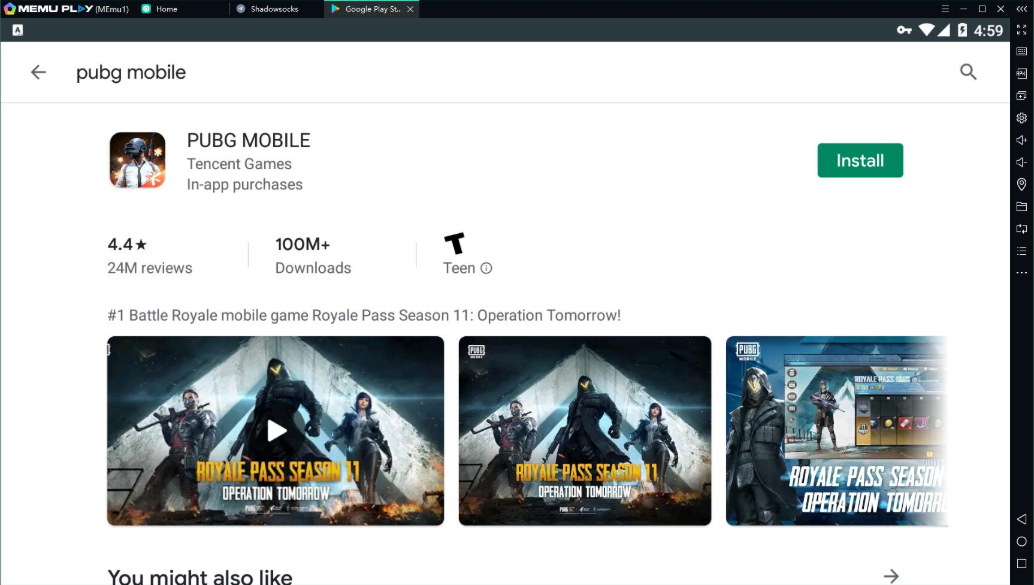The width and height of the screenshot is (1034, 585).
Task: Open the keyboard mapping tool
Action: 1021,52
